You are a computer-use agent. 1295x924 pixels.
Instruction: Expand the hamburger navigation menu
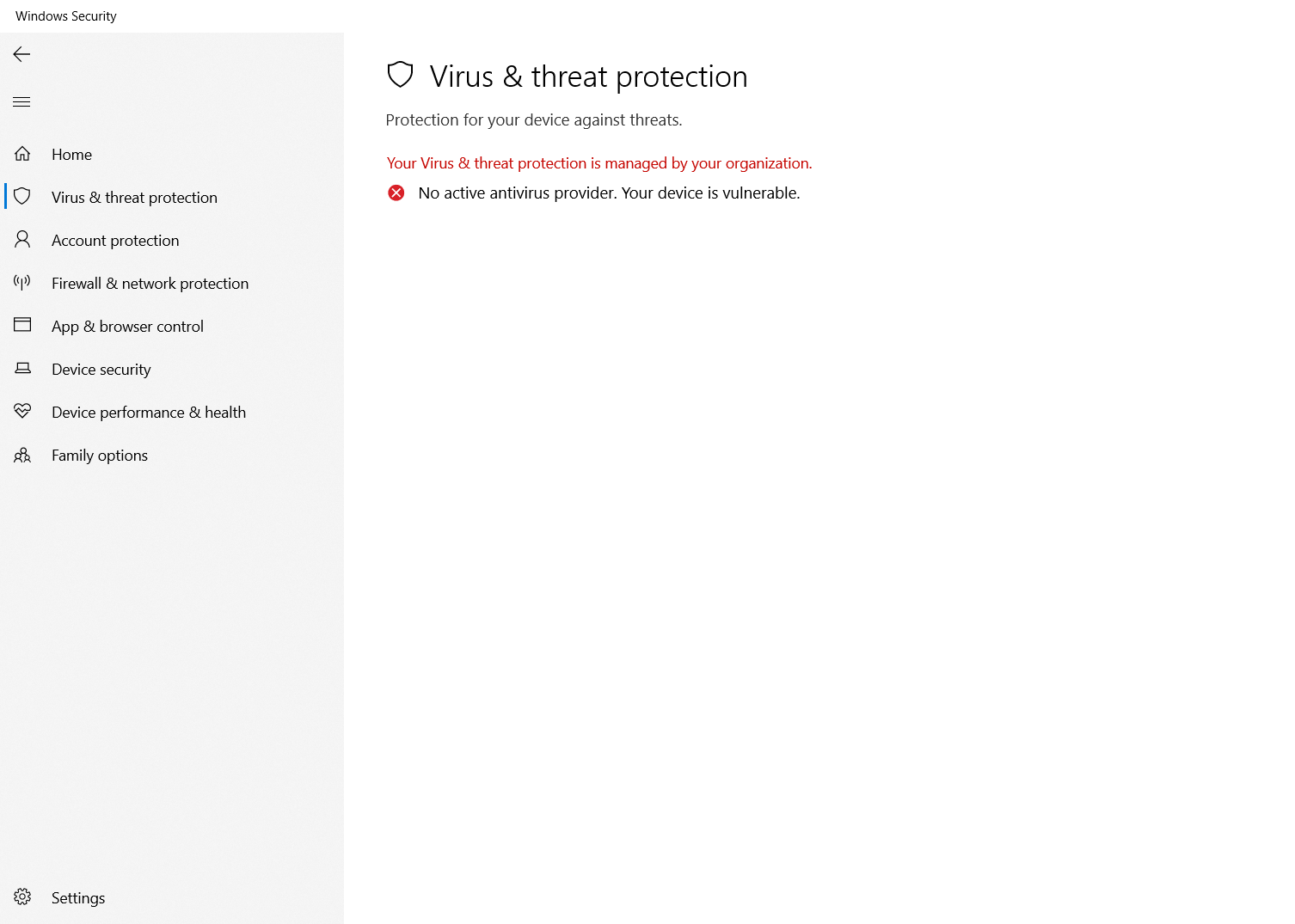pos(21,102)
